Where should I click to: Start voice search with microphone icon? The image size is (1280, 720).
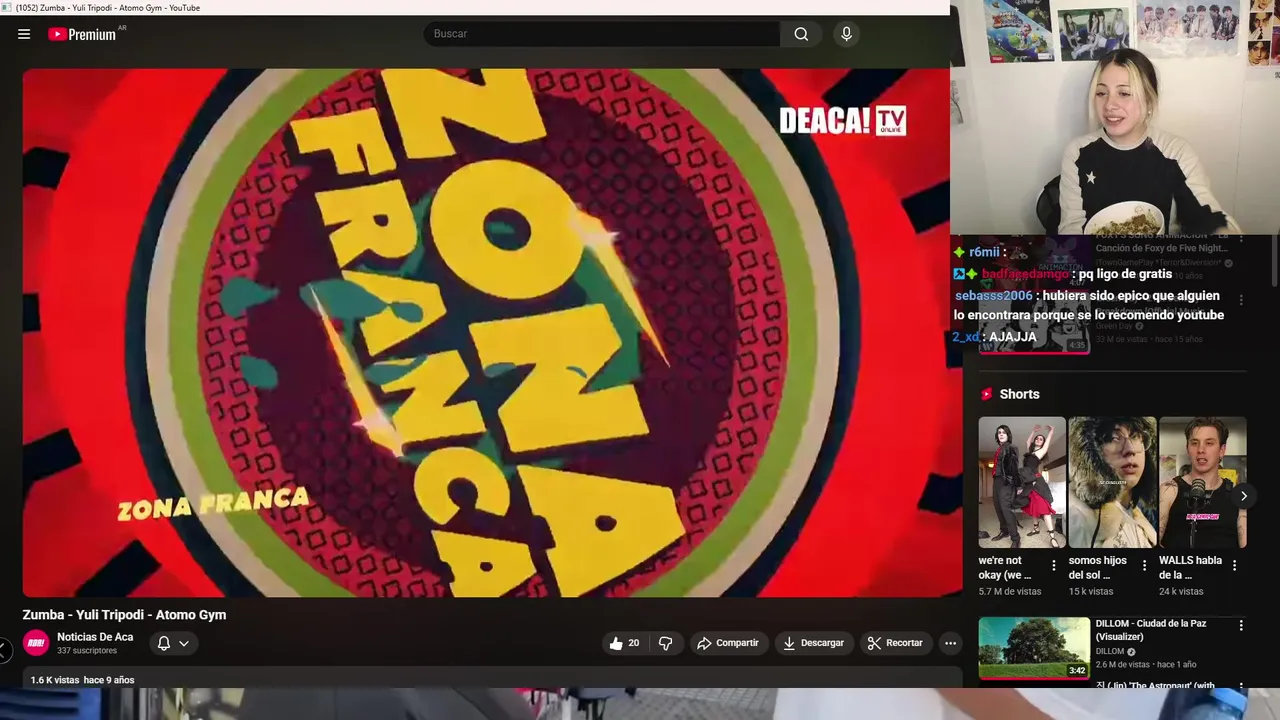[846, 34]
